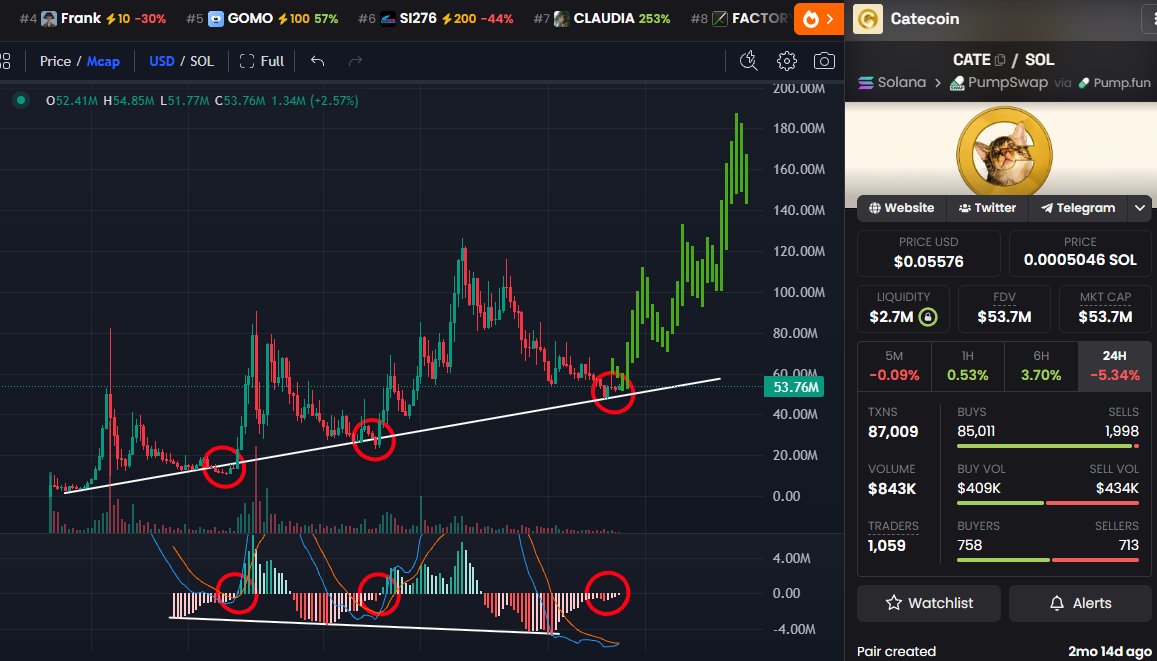Expand more links chevron beside Telegram
Screen dimensions: 1157x661
click(x=1140, y=208)
